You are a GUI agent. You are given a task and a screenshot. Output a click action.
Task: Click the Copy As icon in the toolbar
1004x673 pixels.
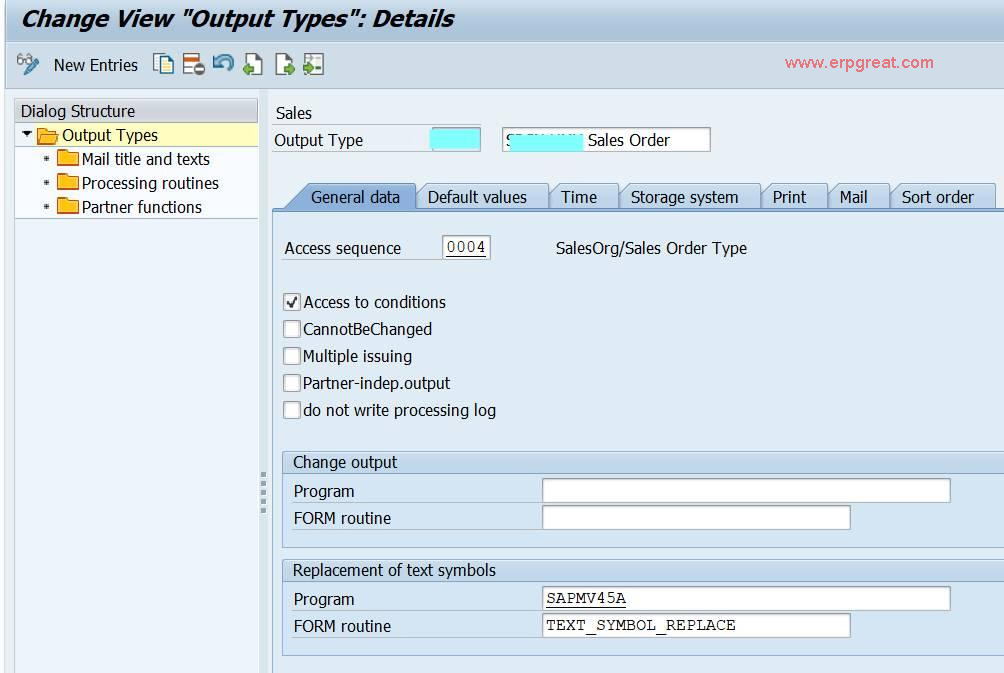[163, 64]
